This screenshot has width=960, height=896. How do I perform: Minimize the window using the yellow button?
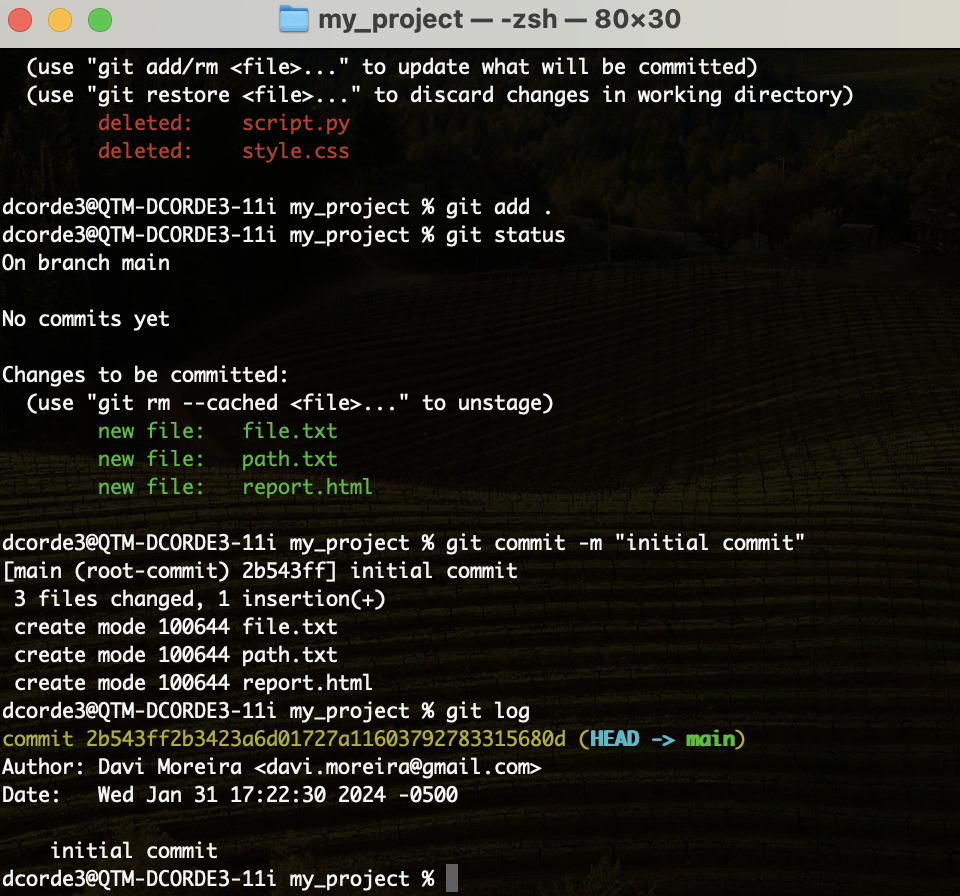(60, 19)
